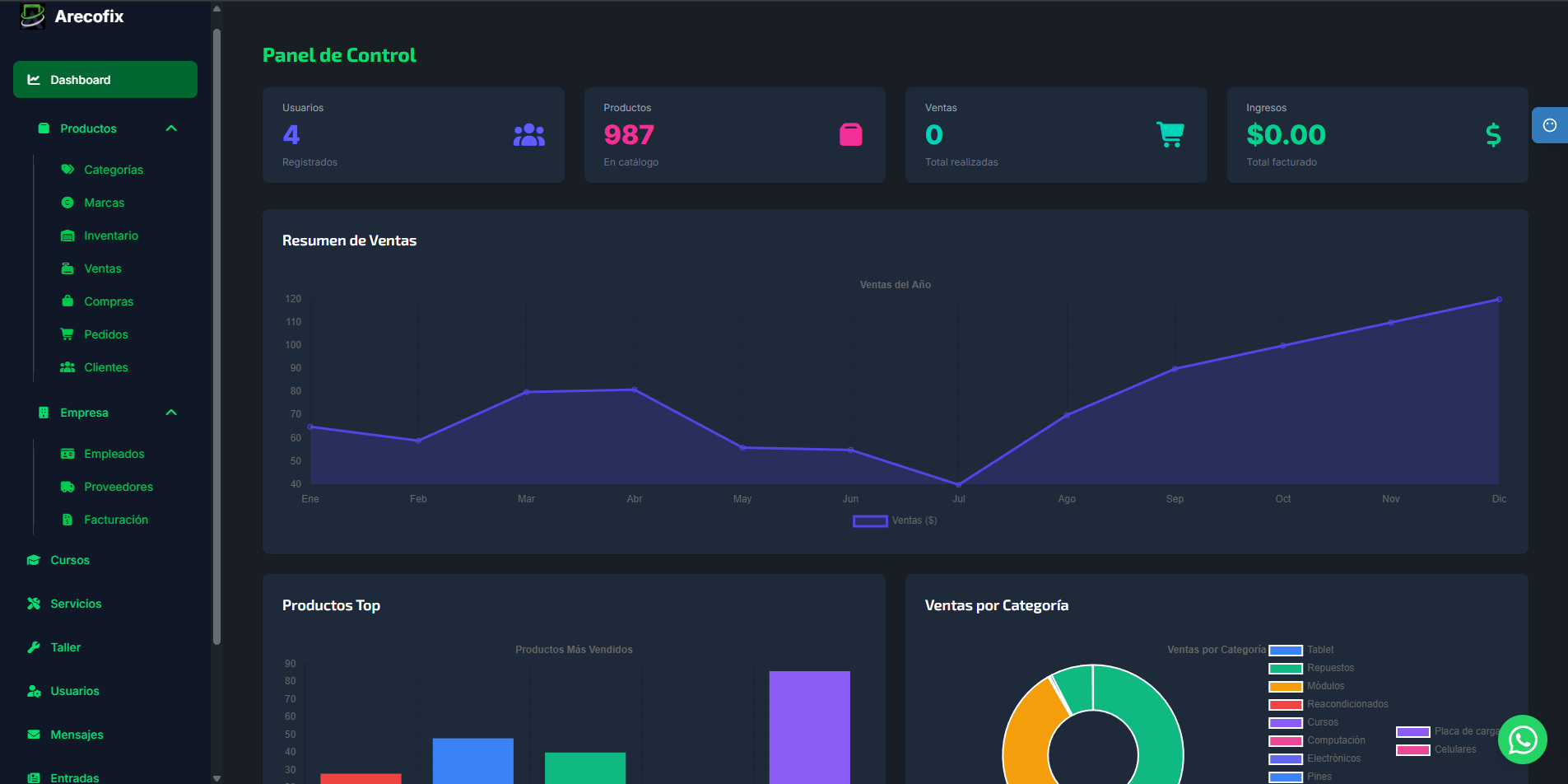Click the sidebar scrollbar down arrow
1568x784 pixels.
(x=216, y=777)
